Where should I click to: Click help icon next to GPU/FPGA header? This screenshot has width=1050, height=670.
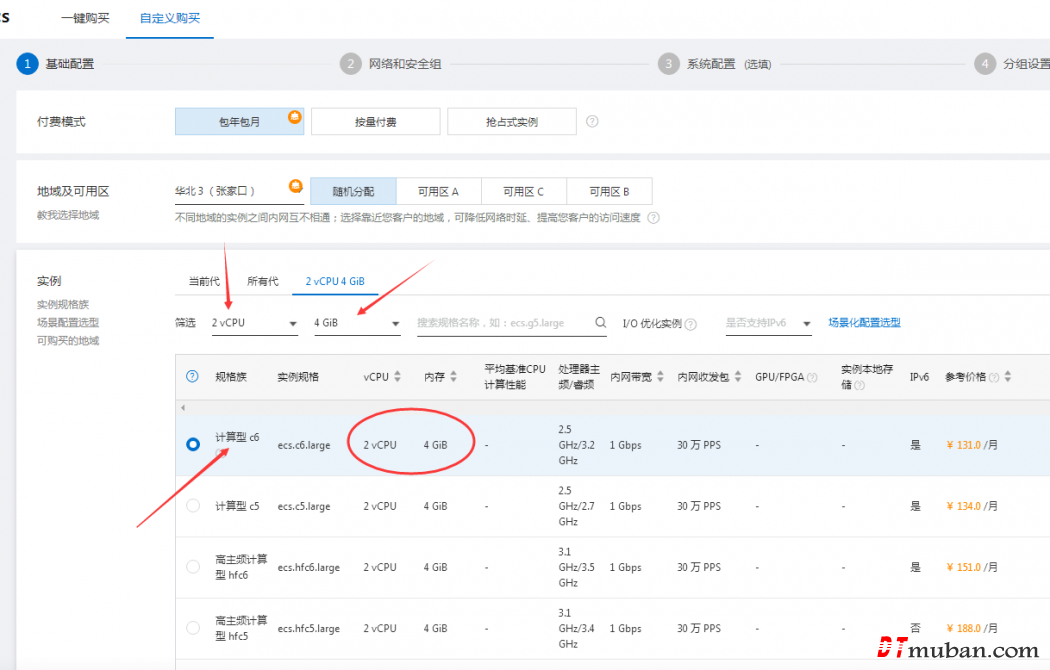pyautogui.click(x=812, y=378)
